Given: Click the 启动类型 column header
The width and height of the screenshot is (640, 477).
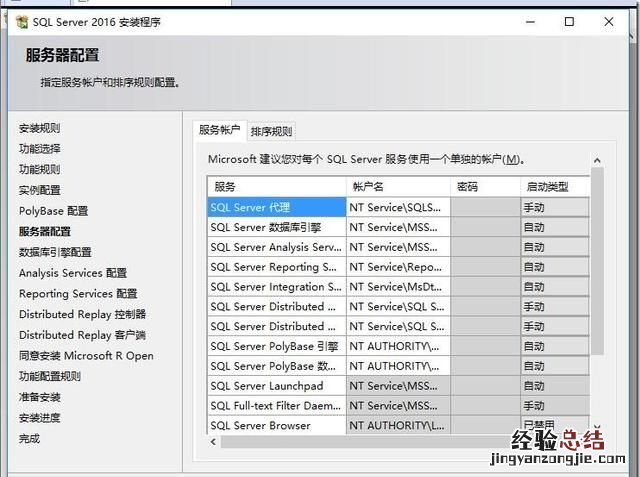Looking at the screenshot, I should (x=555, y=187).
